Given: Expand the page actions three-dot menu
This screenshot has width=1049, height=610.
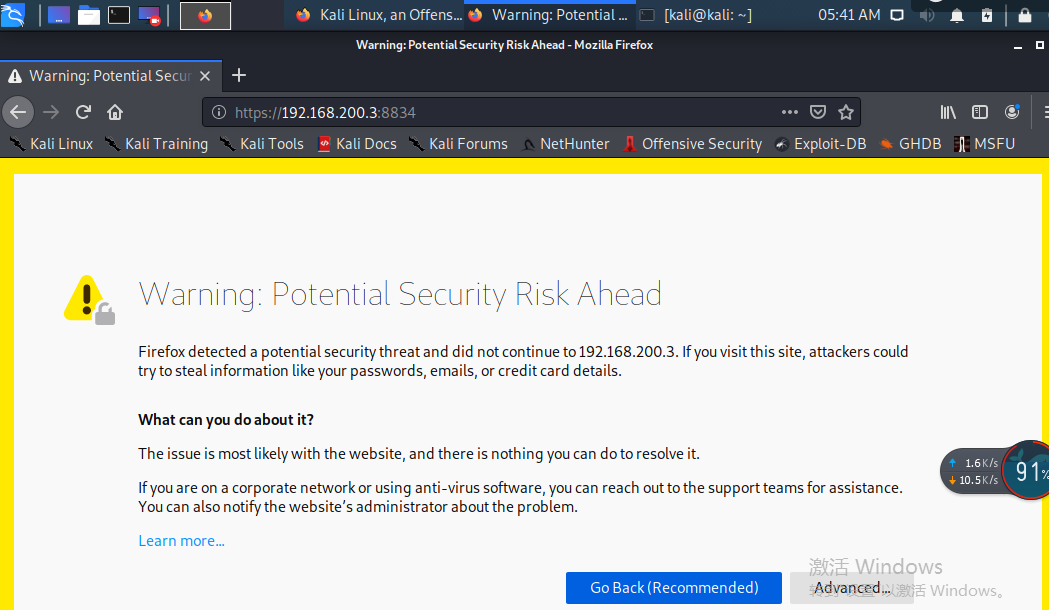Looking at the screenshot, I should [790, 112].
